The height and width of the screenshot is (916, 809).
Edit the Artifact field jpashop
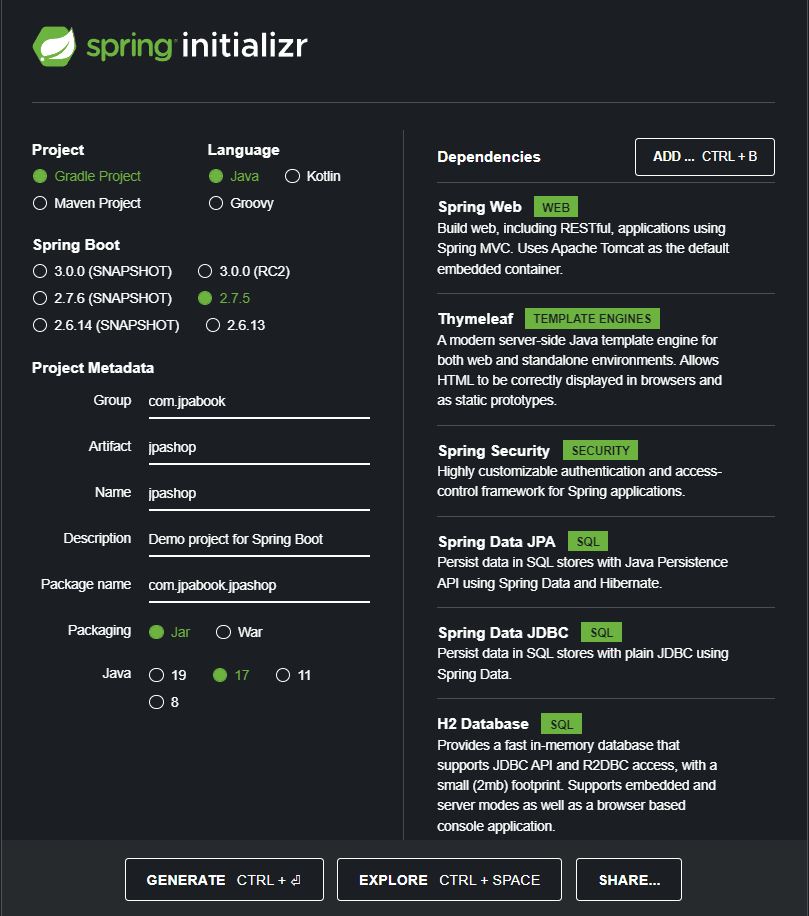[x=259, y=447]
